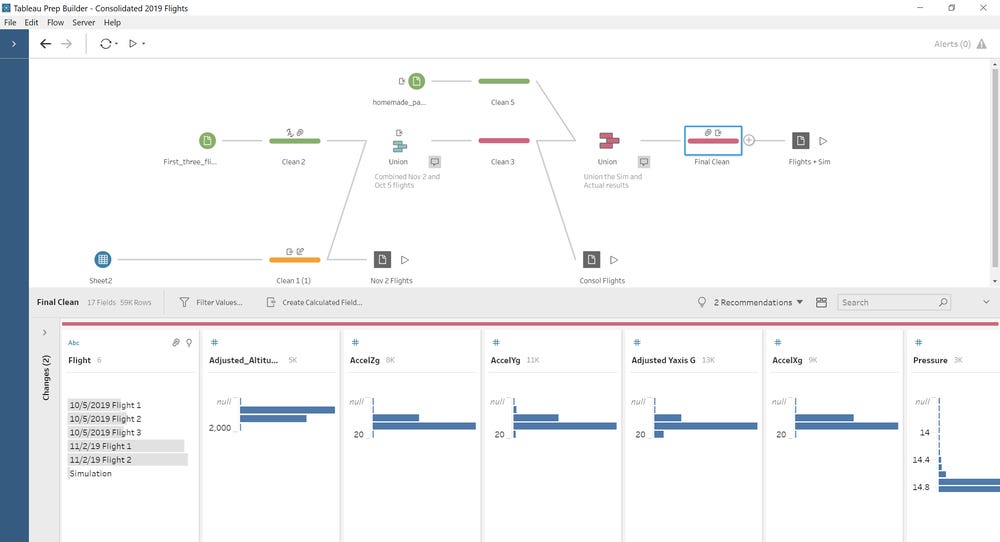Click Create Calculated Field button
Image resolution: width=1000 pixels, height=542 pixels.
pyautogui.click(x=314, y=302)
